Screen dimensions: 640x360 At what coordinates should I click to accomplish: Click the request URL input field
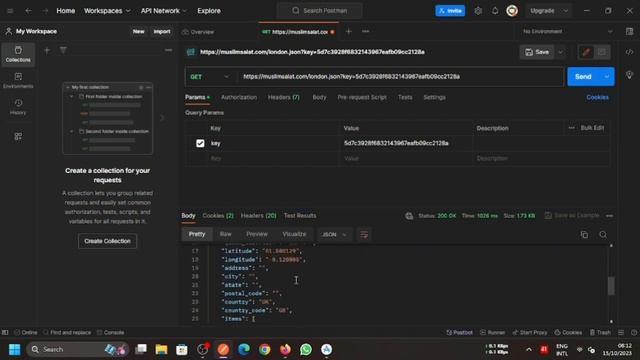coord(400,77)
